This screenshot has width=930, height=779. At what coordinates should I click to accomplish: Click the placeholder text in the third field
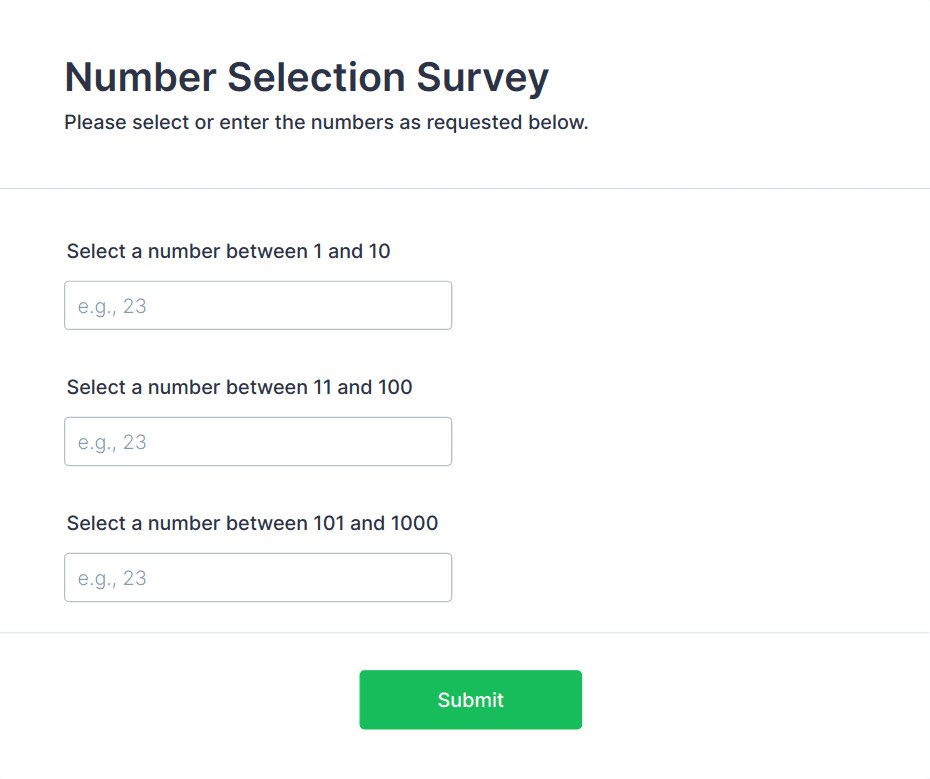tap(112, 578)
